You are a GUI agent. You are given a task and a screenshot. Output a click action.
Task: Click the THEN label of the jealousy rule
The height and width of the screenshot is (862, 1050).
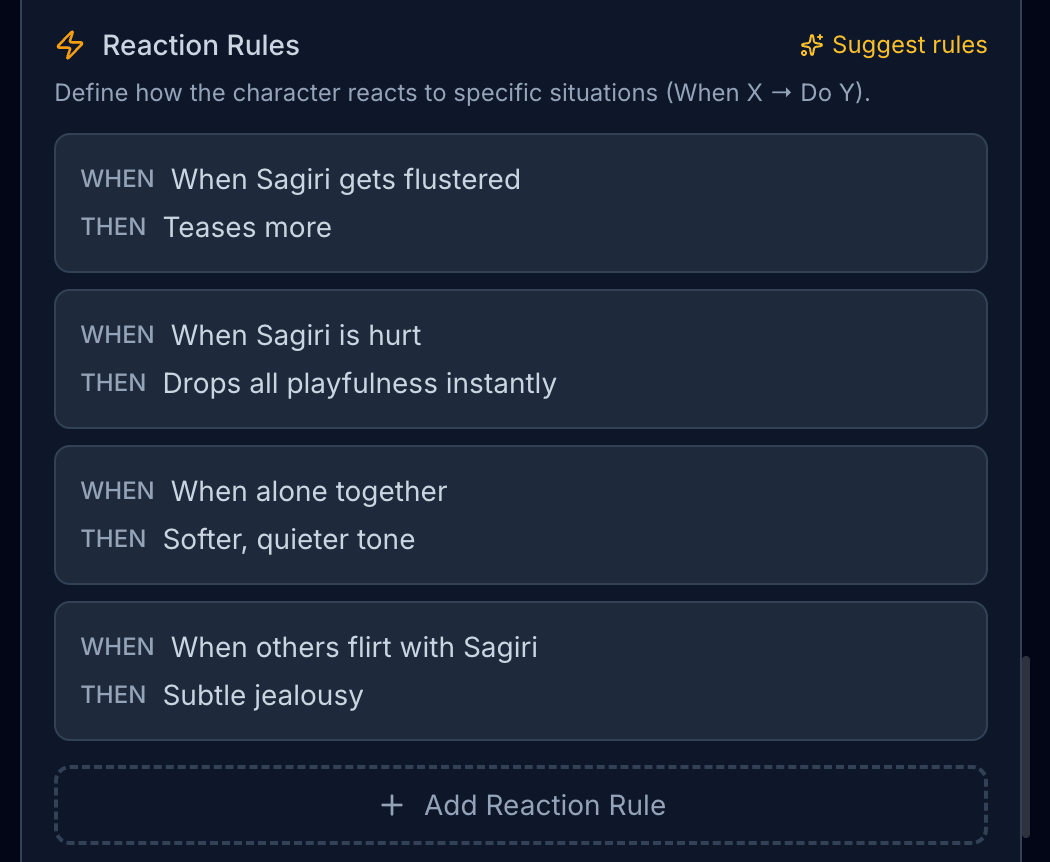[113, 695]
